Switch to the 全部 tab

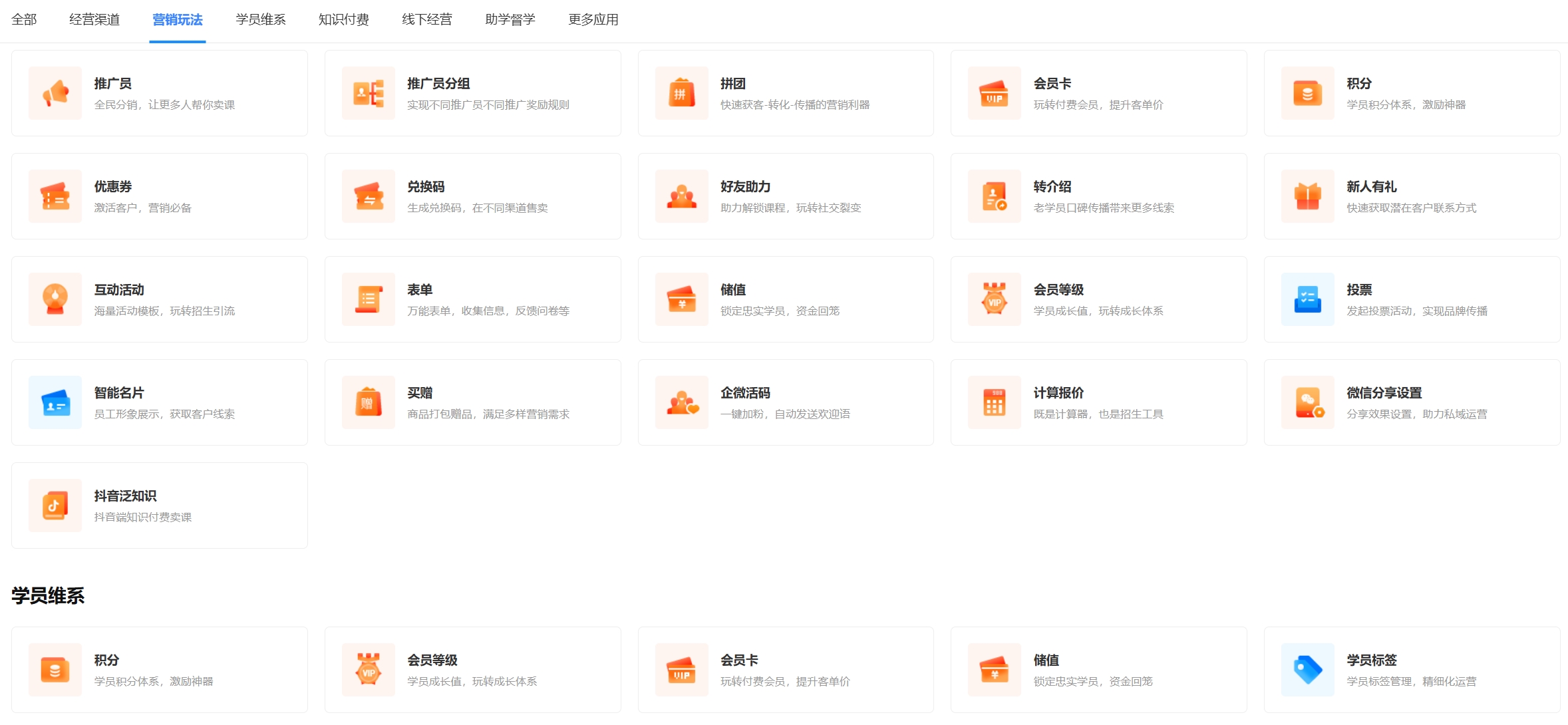tap(24, 20)
